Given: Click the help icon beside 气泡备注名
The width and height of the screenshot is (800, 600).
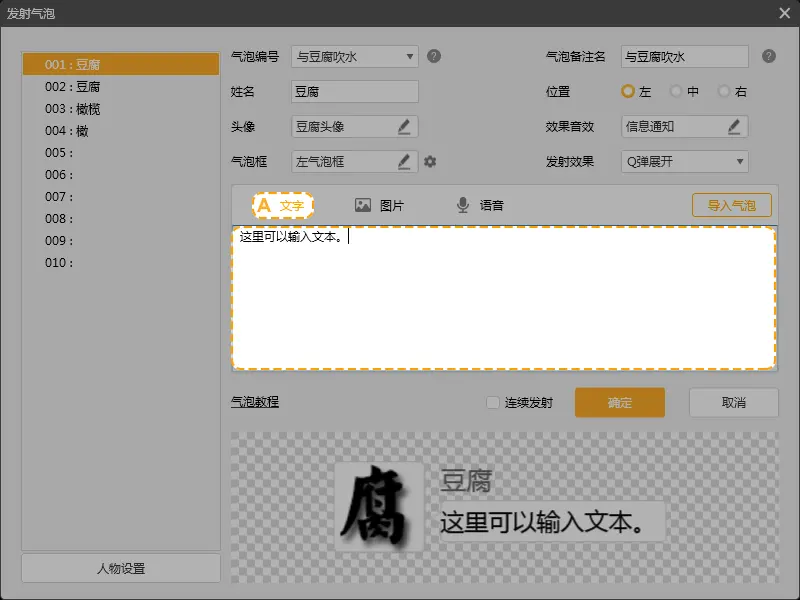Looking at the screenshot, I should tap(768, 56).
